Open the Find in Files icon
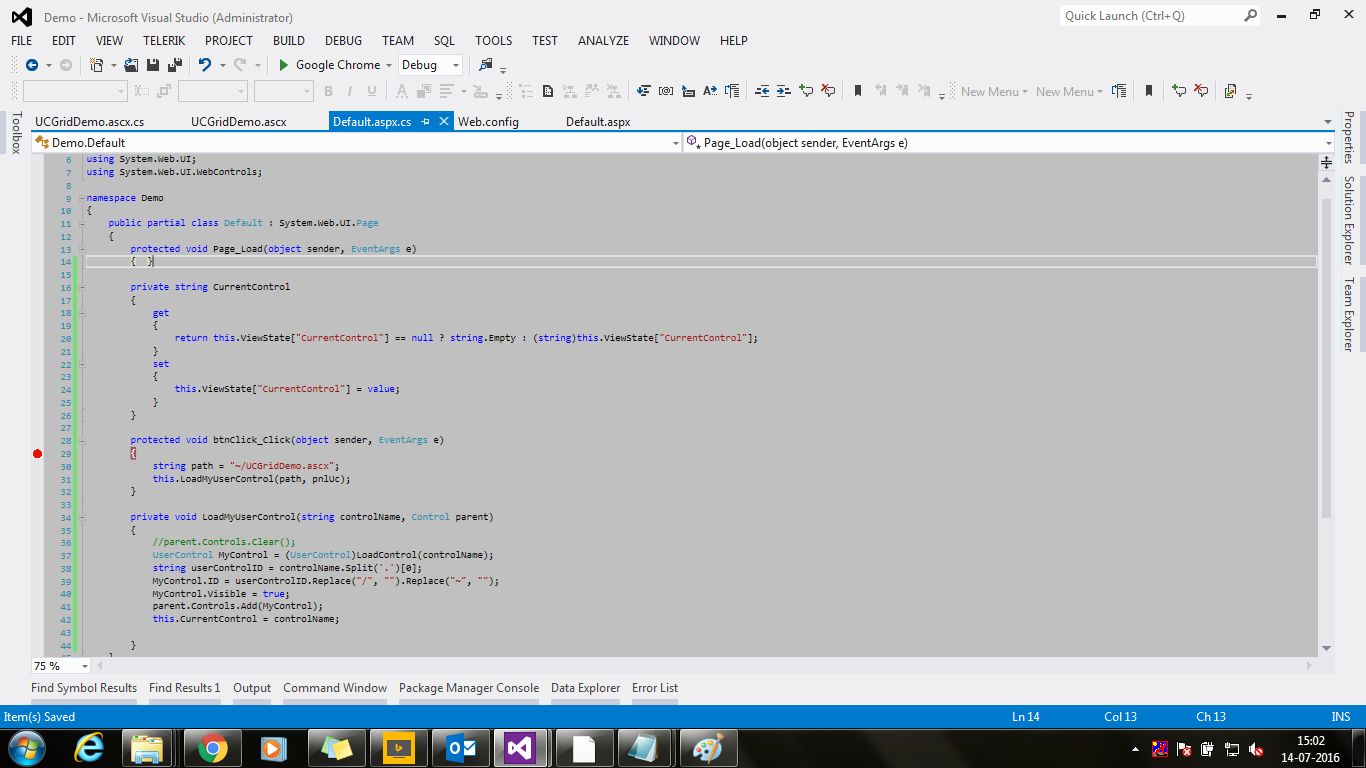Image resolution: width=1366 pixels, height=768 pixels. point(486,65)
